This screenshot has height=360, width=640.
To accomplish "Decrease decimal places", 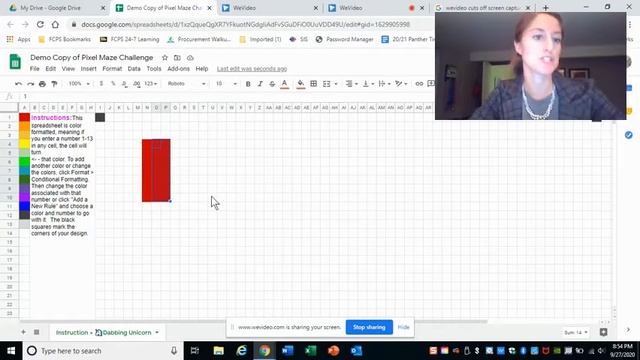I will (x=124, y=84).
